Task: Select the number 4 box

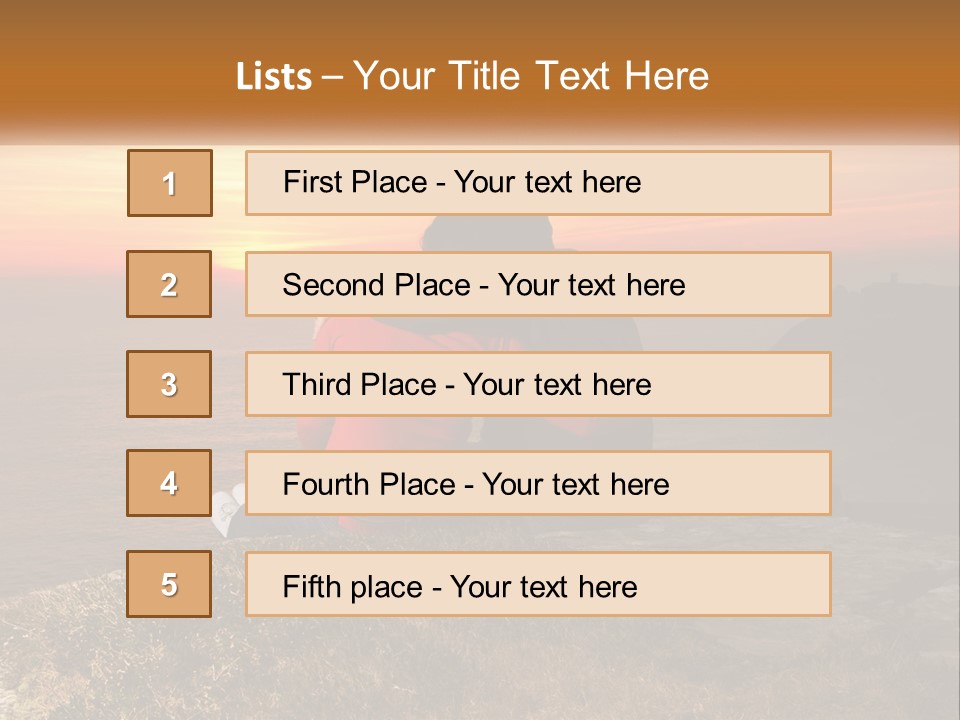Action: point(169,483)
